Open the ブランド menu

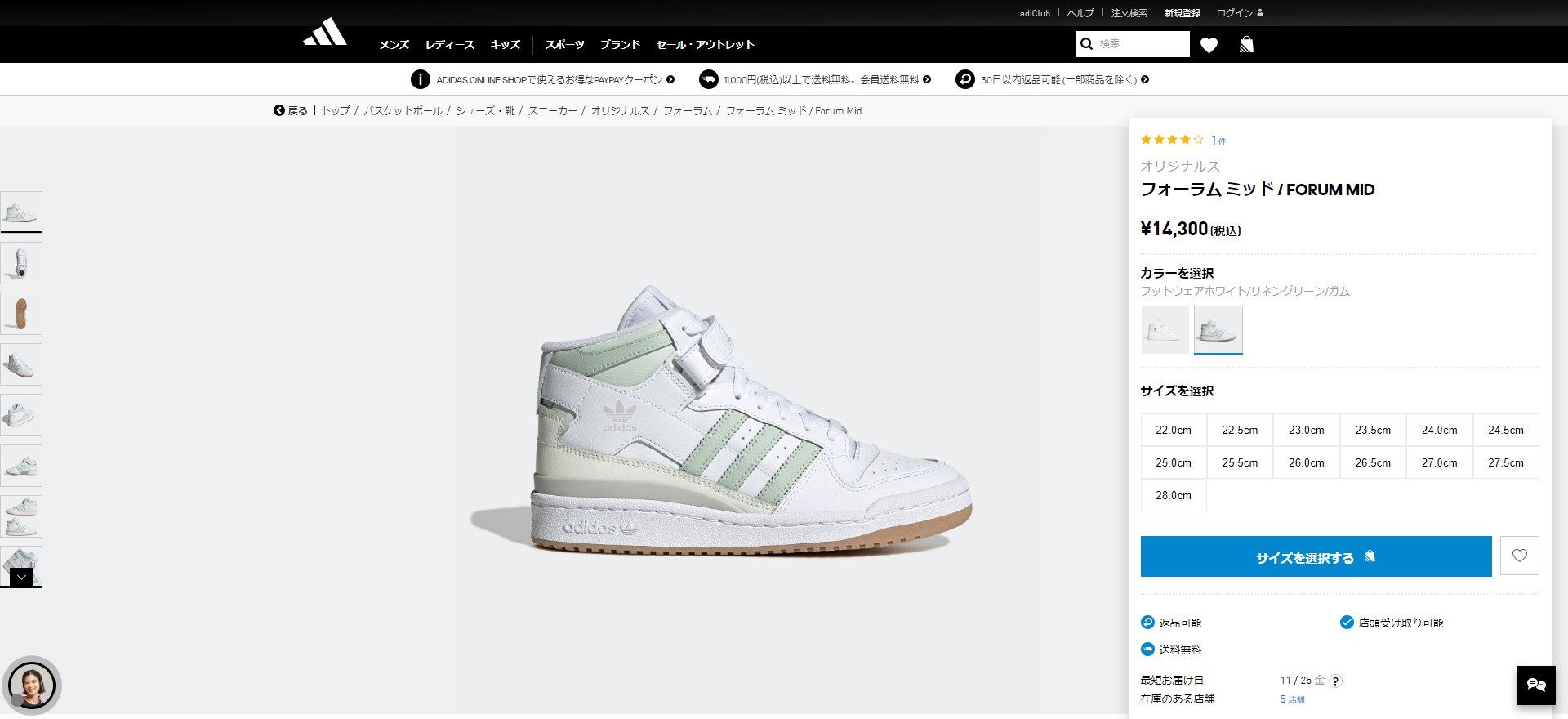coord(621,45)
